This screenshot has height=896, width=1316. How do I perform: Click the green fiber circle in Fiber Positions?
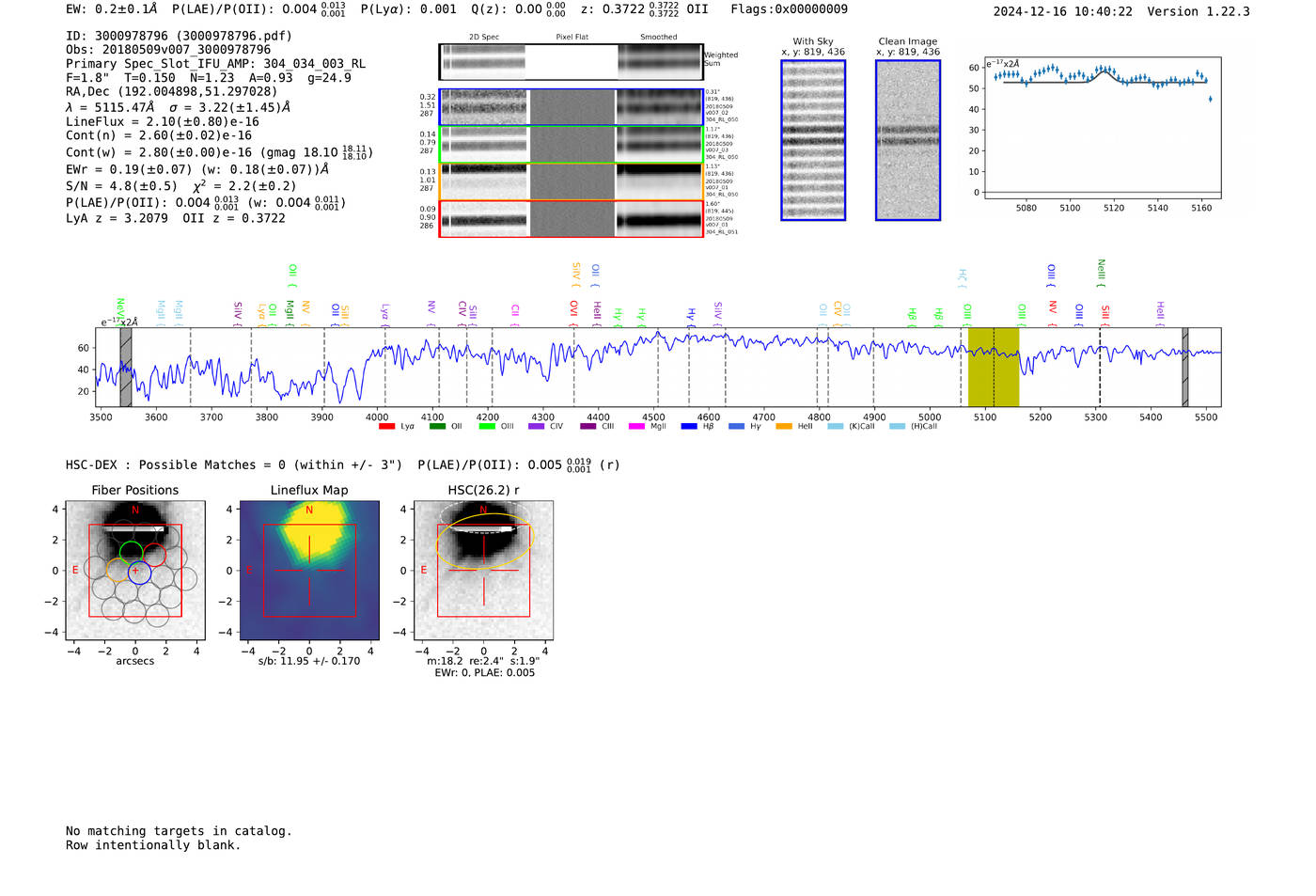131,553
